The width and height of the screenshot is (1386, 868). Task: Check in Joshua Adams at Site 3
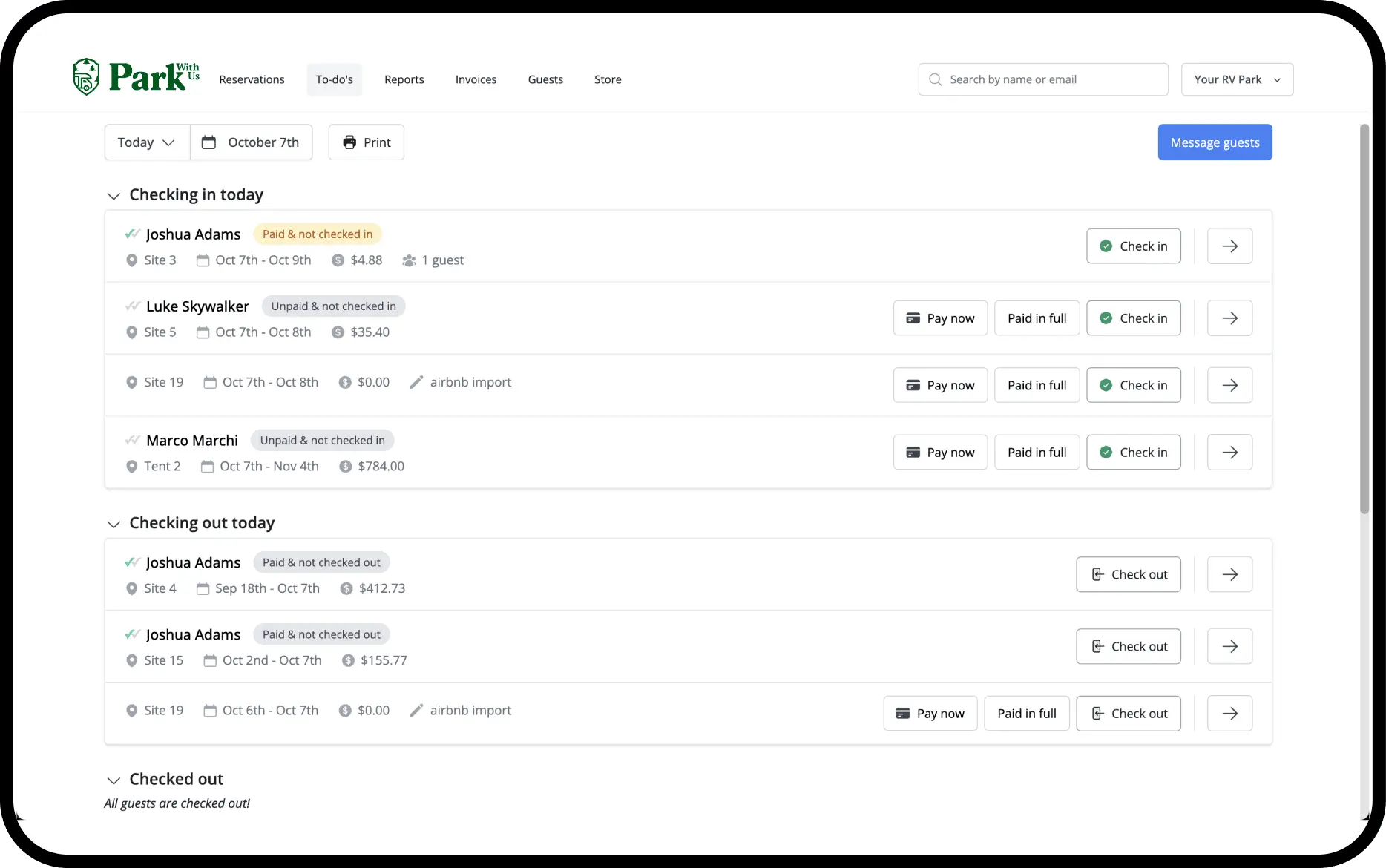(1133, 246)
